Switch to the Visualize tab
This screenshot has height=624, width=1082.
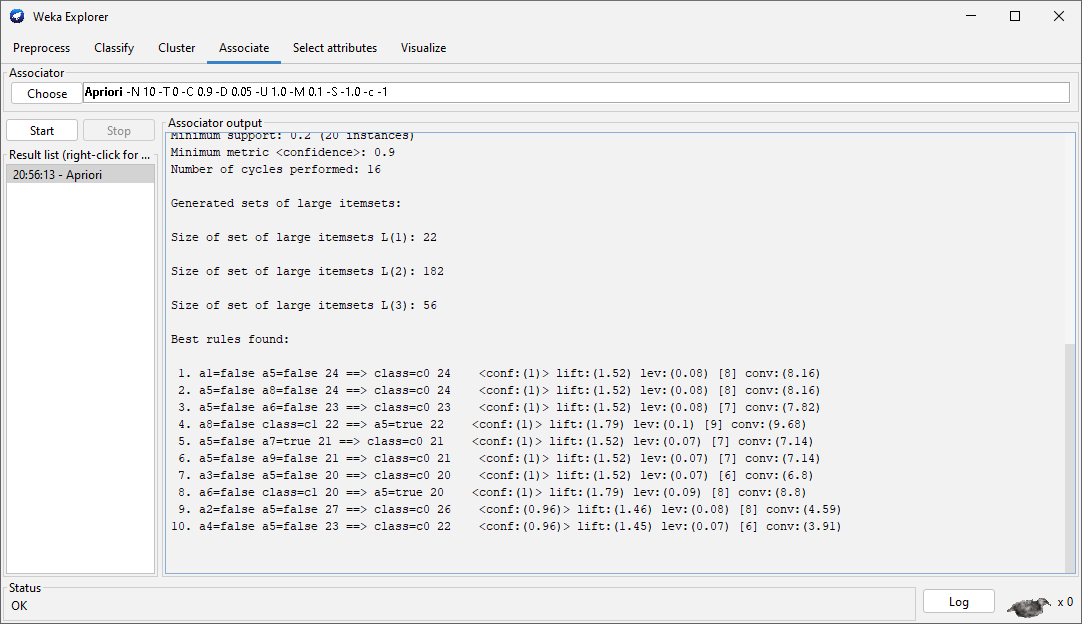pyautogui.click(x=423, y=48)
